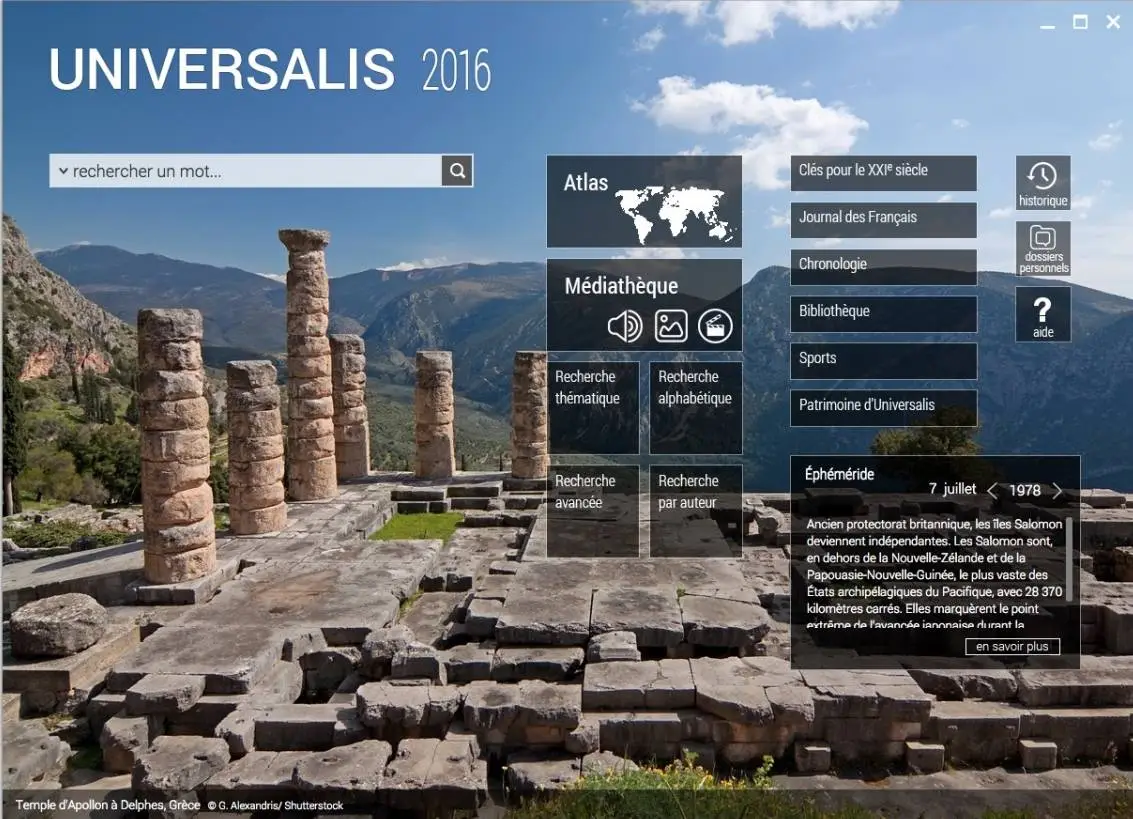Click the Éphéméride Salomon article text
The height and width of the screenshot is (819, 1133).
[x=934, y=574]
